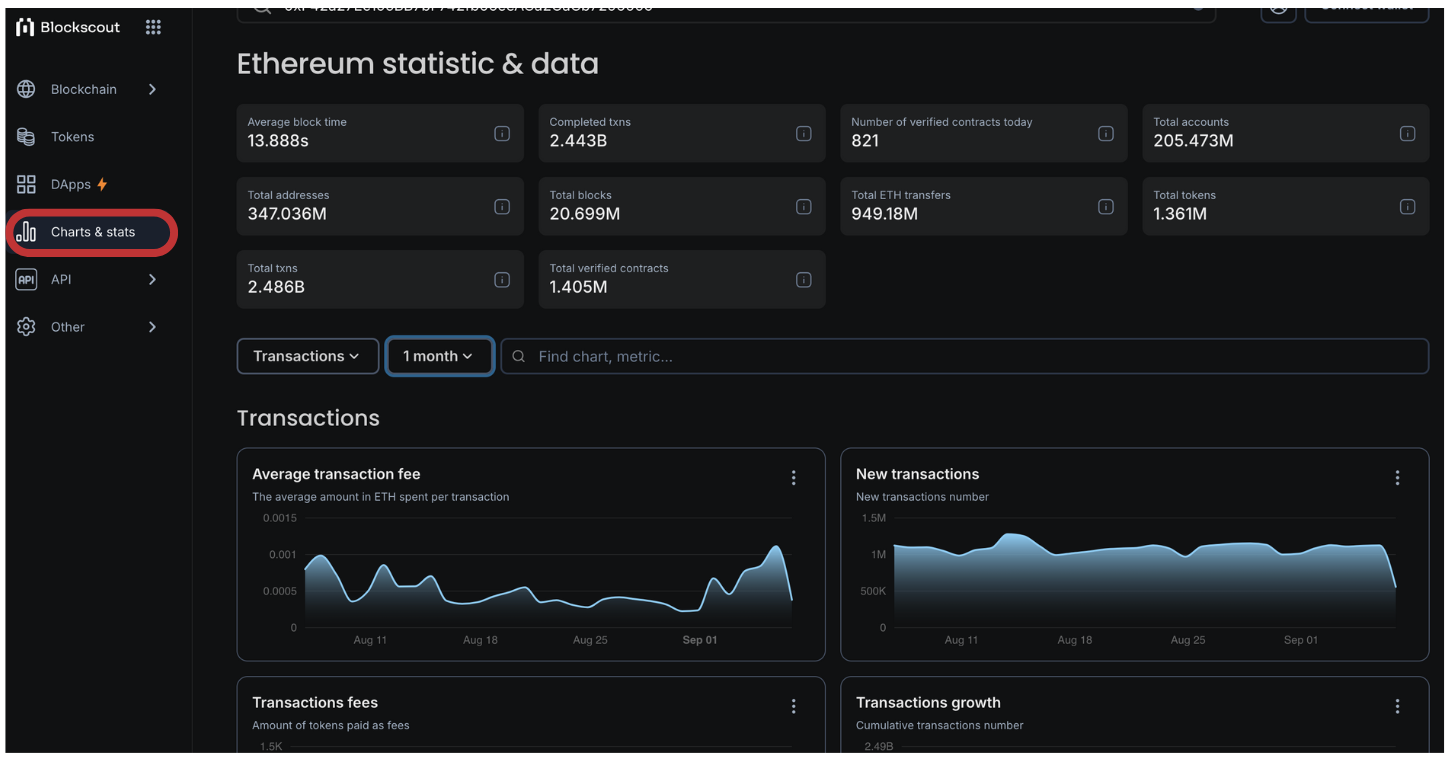Show info for Total verified contracts

pos(803,280)
